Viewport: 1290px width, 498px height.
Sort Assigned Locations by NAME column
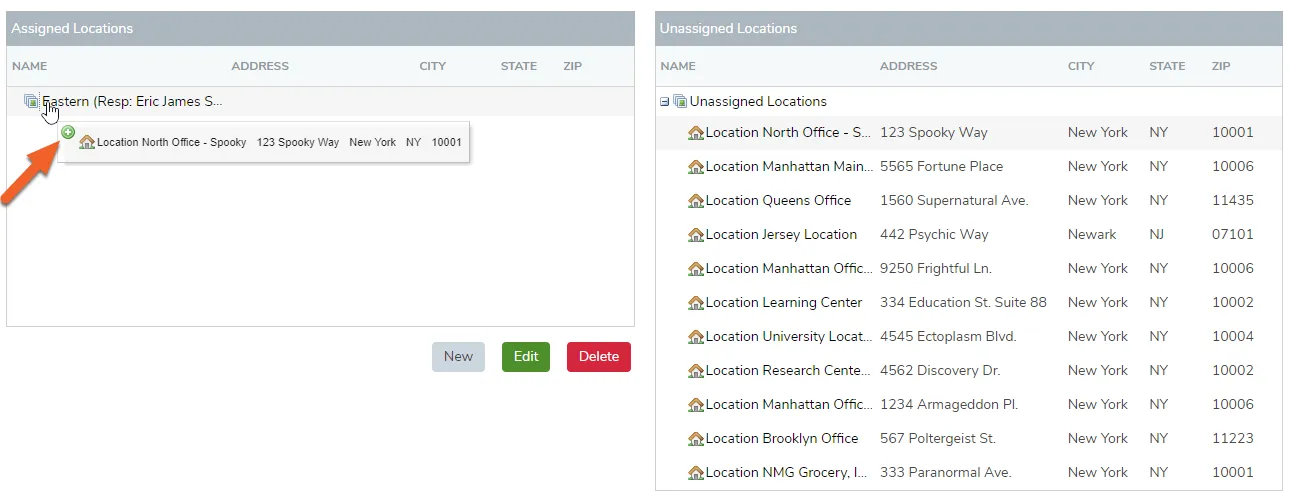click(29, 66)
